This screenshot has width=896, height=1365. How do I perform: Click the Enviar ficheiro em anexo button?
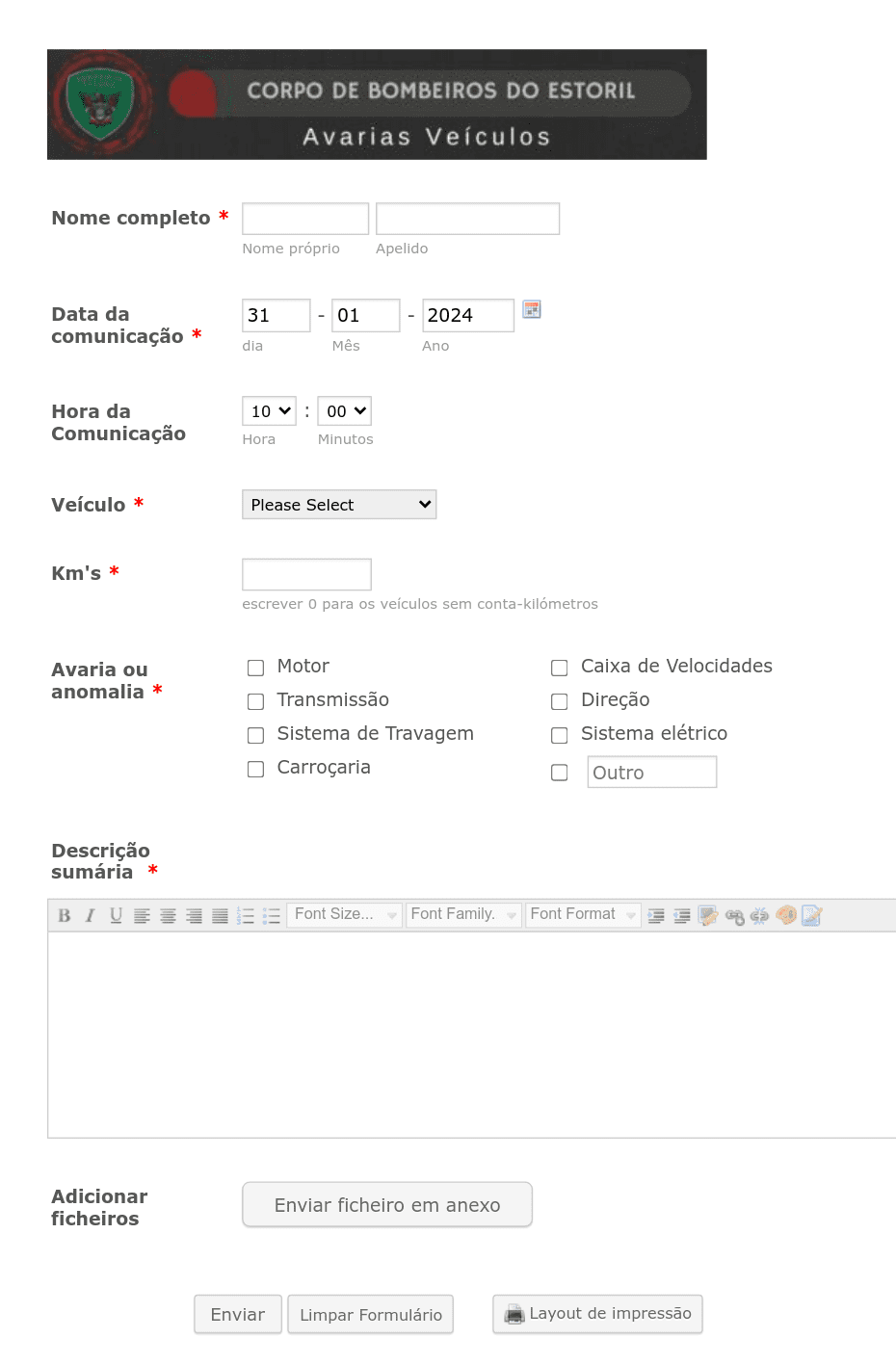coord(387,1205)
